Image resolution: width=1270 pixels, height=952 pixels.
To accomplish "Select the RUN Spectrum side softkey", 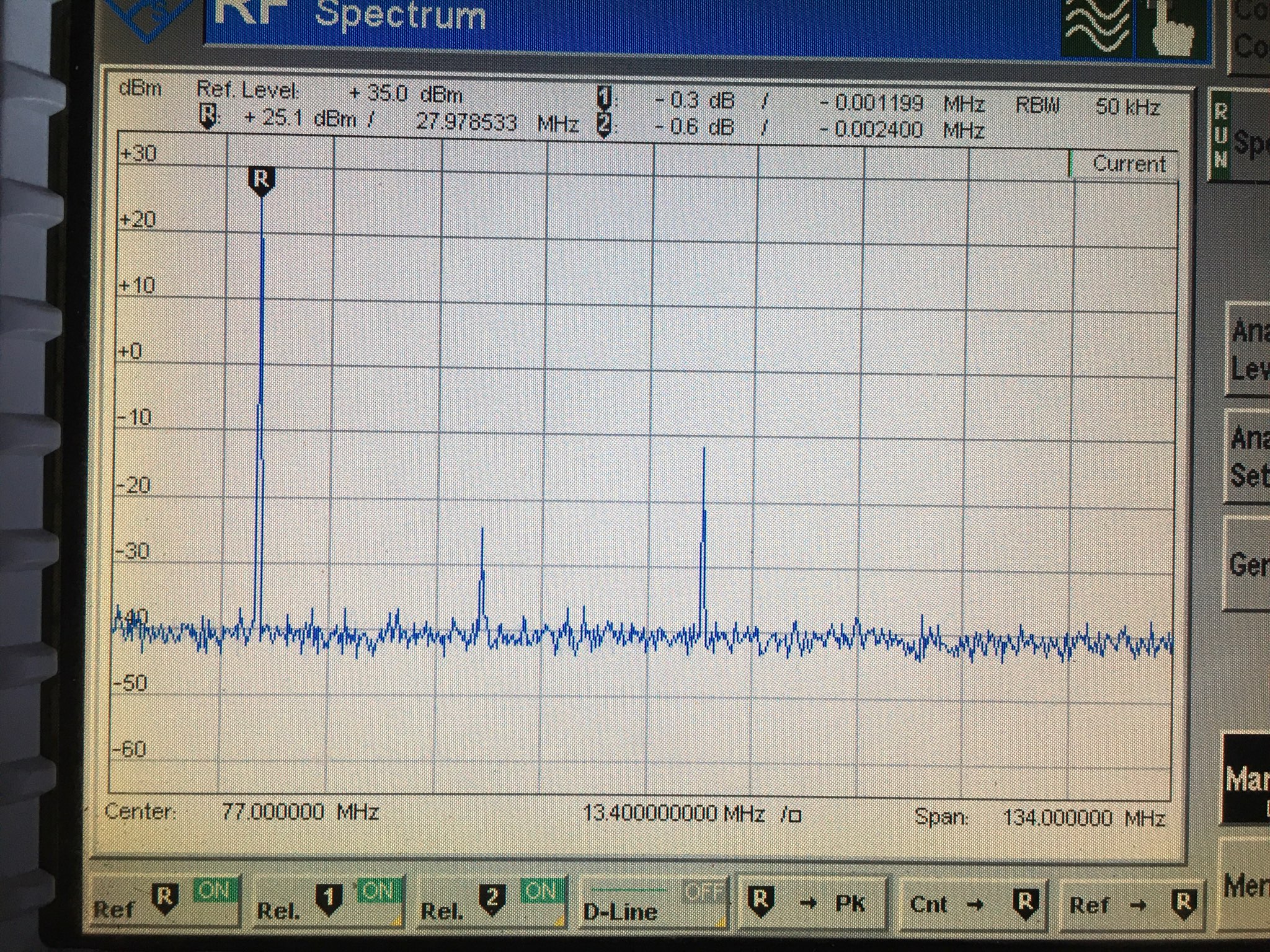I will pos(1239,136).
